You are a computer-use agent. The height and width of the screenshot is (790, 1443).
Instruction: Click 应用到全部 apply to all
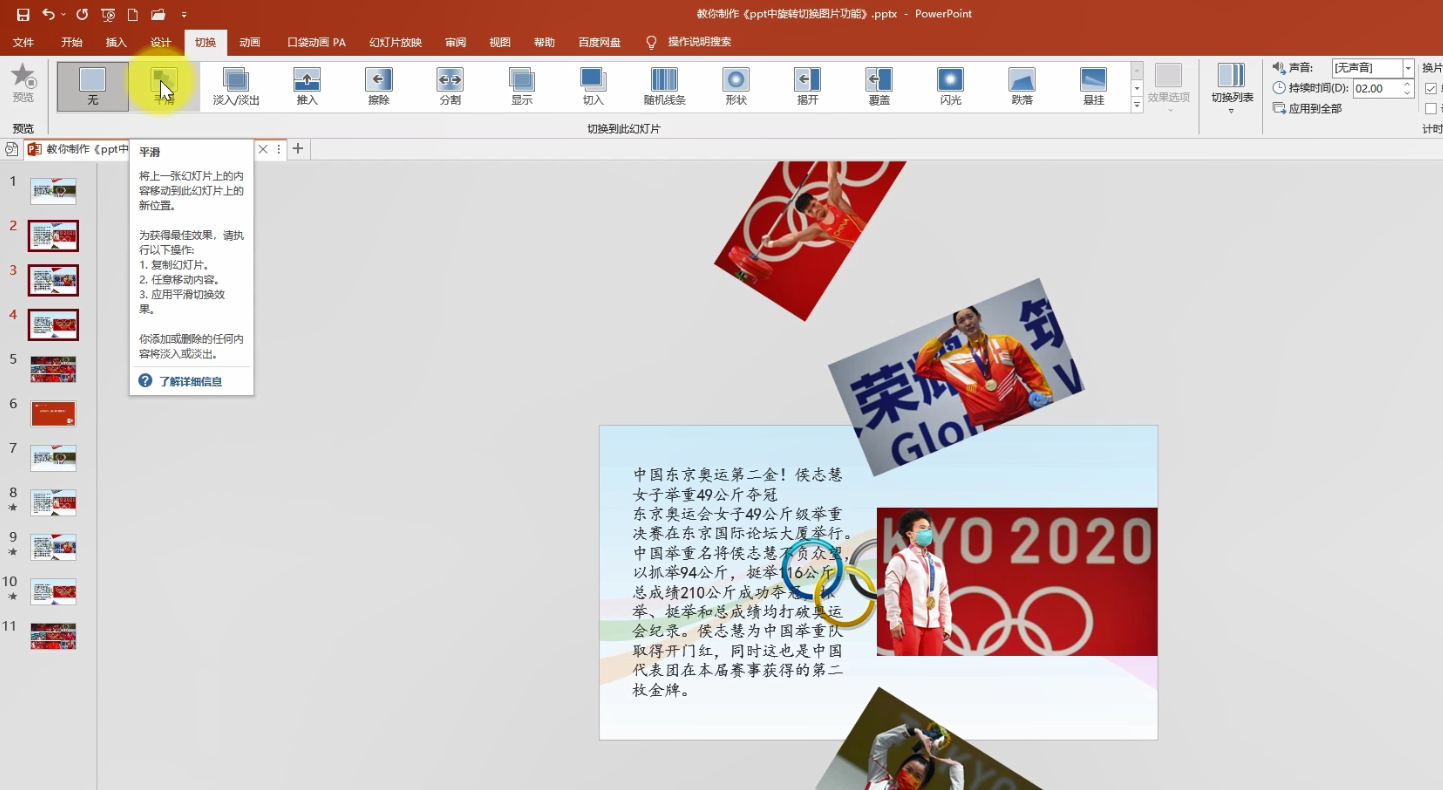1307,108
